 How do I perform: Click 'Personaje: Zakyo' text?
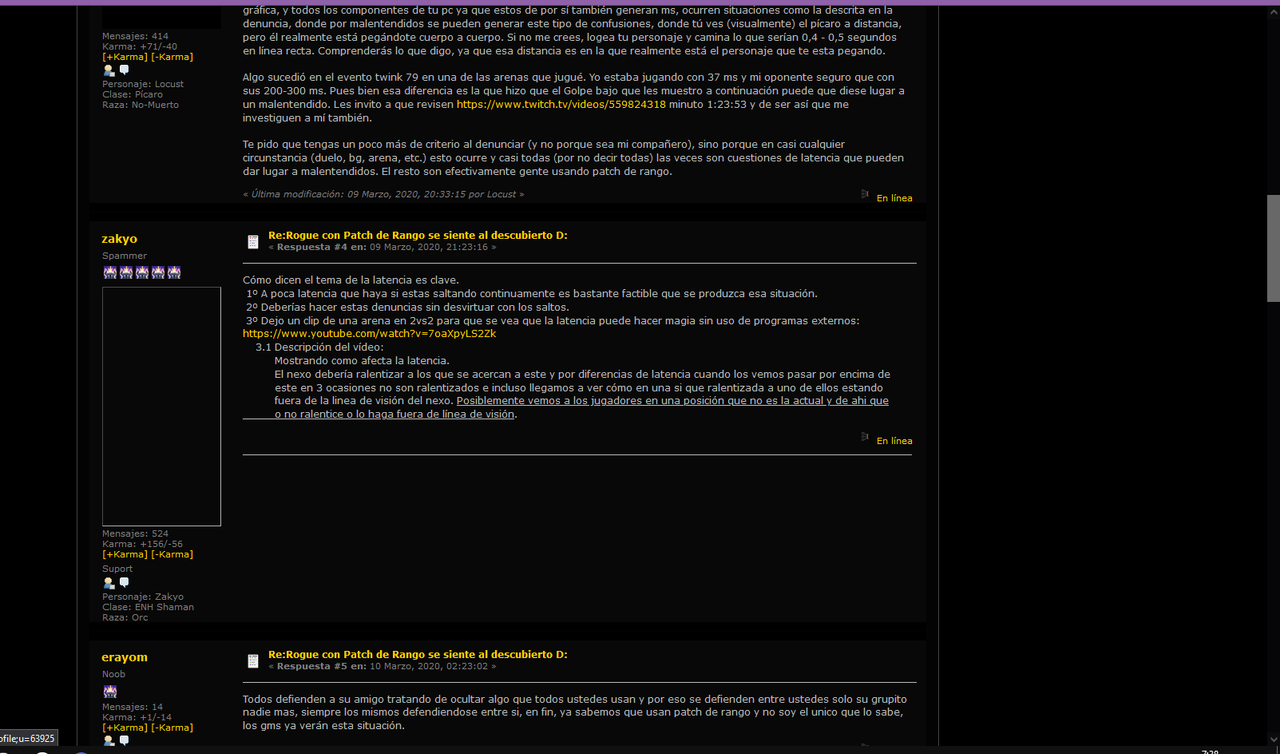click(x=143, y=597)
